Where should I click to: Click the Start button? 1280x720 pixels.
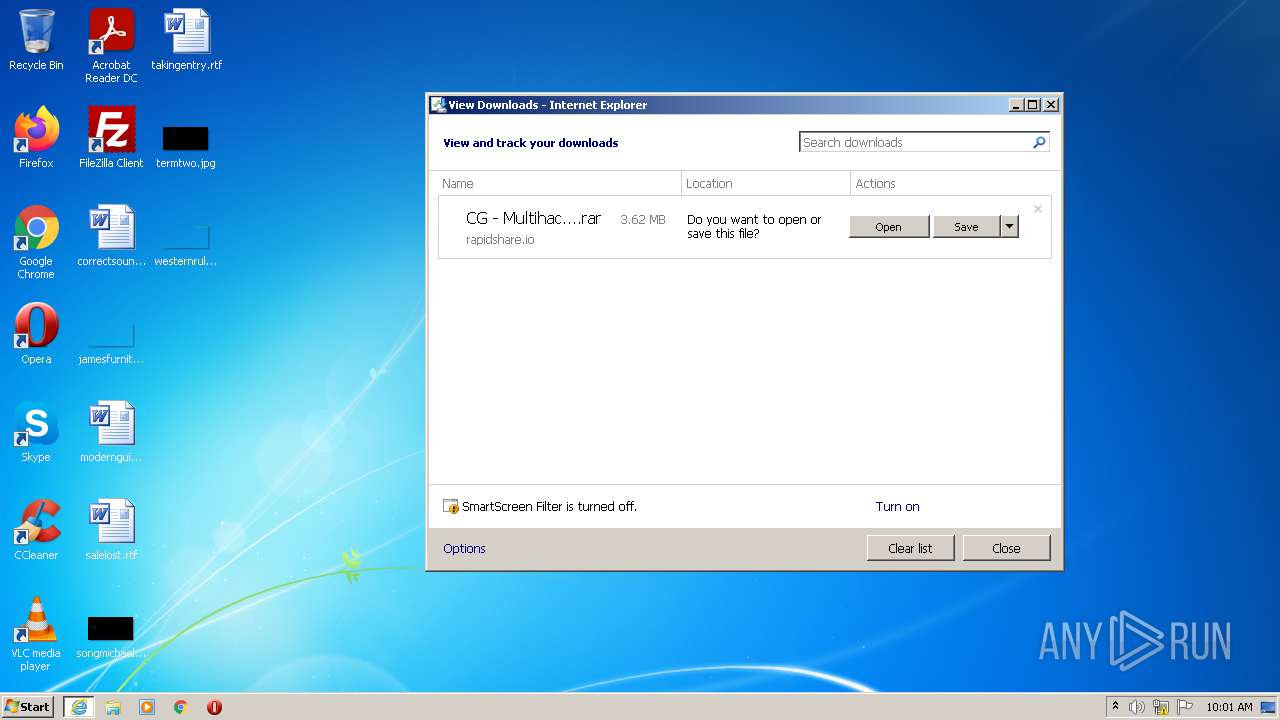28,707
